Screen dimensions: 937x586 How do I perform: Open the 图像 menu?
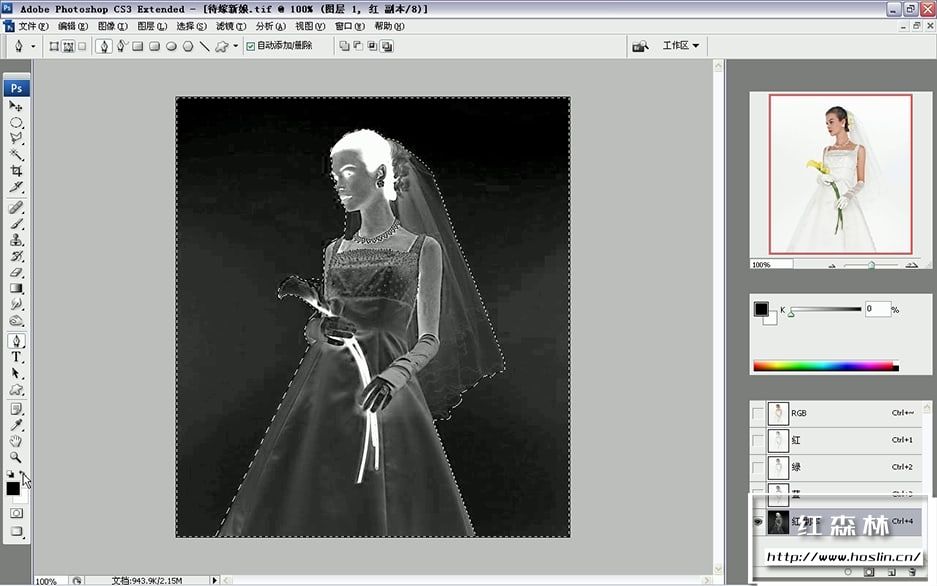tap(112, 26)
